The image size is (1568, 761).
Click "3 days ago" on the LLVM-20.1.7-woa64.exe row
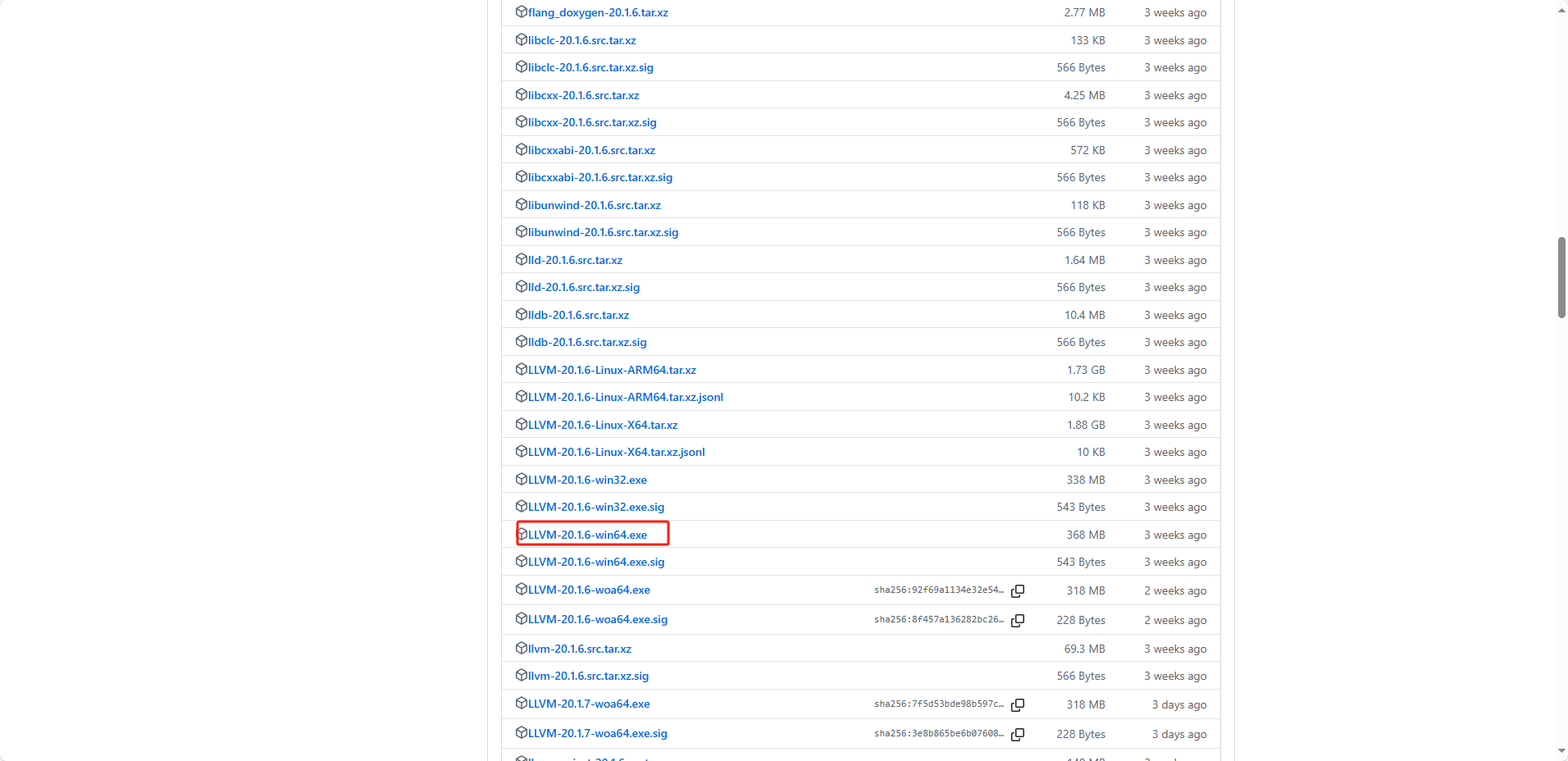[x=1179, y=704]
